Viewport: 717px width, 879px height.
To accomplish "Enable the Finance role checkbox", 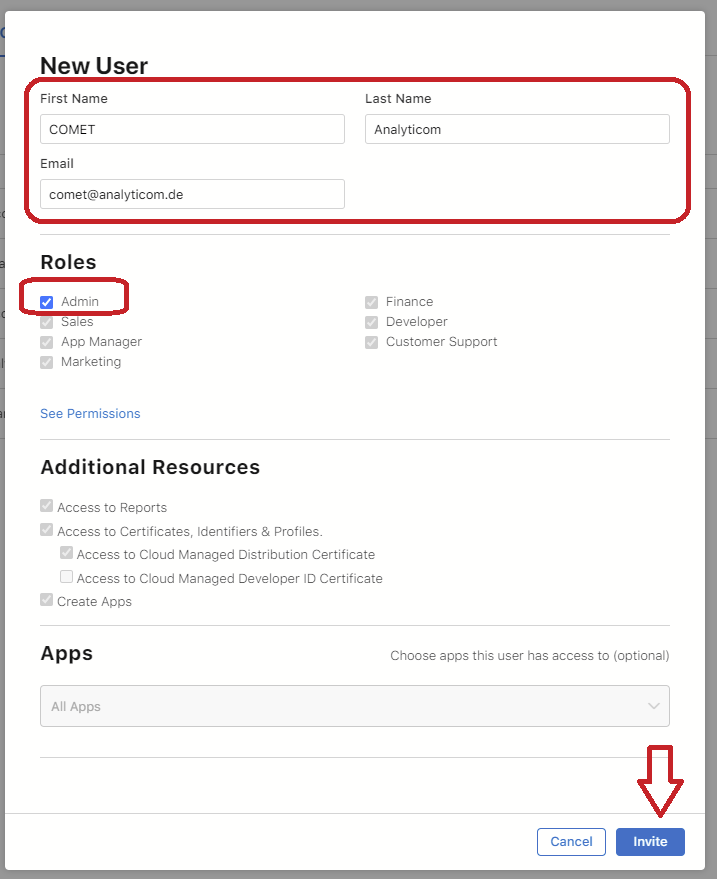I will point(372,302).
